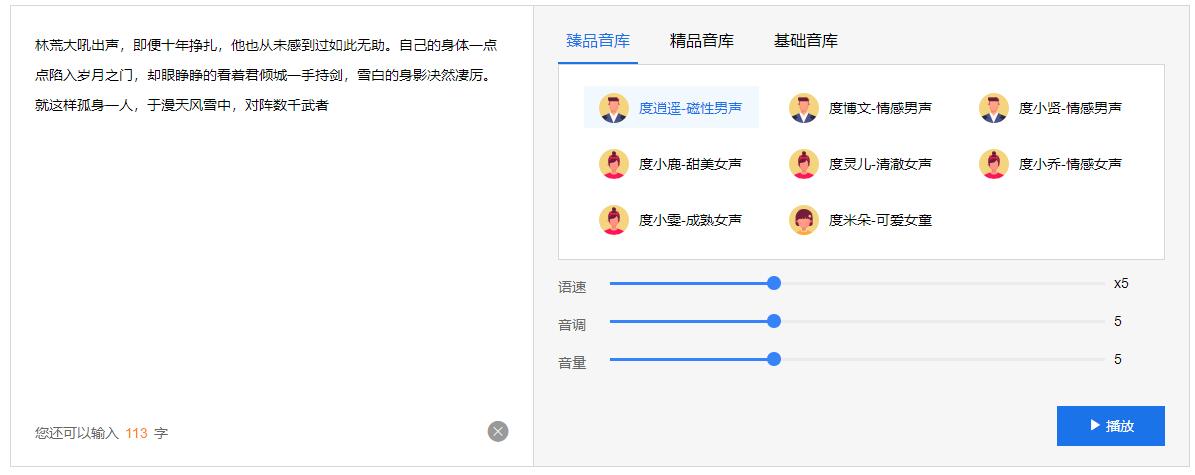The width and height of the screenshot is (1195, 475).
Task: Pick voice 度小贤-情感男声
Action: [x=1050, y=108]
